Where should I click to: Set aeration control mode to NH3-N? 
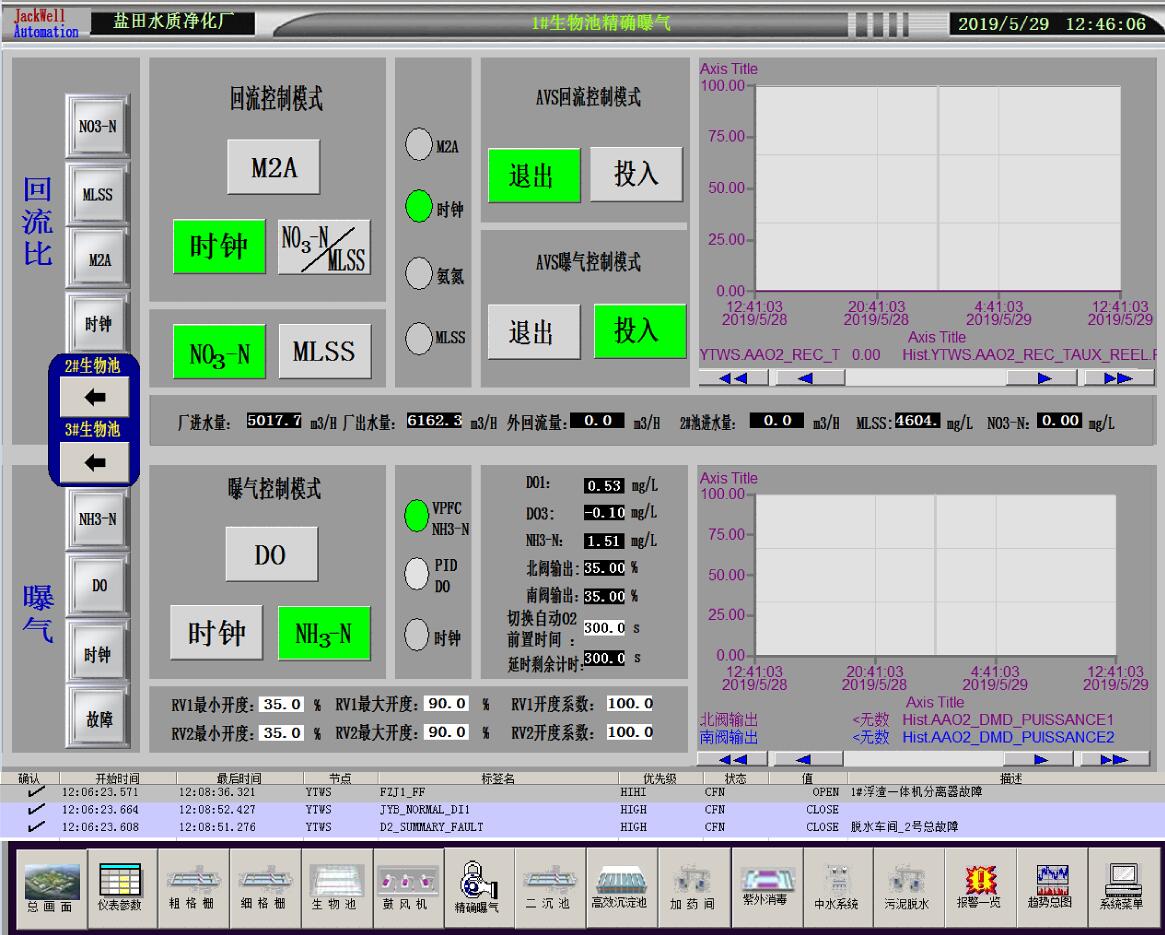pyautogui.click(x=324, y=633)
